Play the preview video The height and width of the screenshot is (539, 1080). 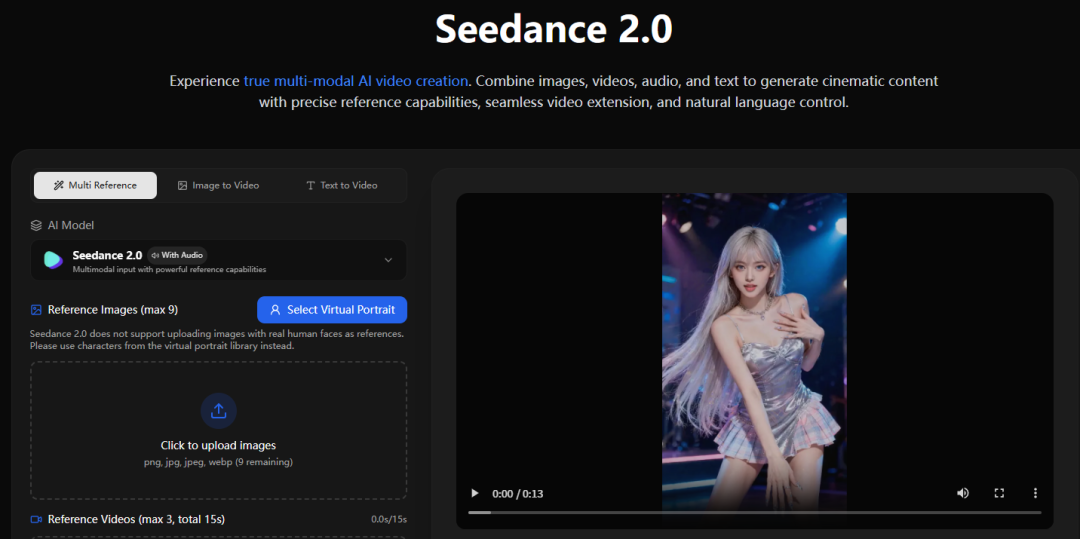pyautogui.click(x=475, y=493)
